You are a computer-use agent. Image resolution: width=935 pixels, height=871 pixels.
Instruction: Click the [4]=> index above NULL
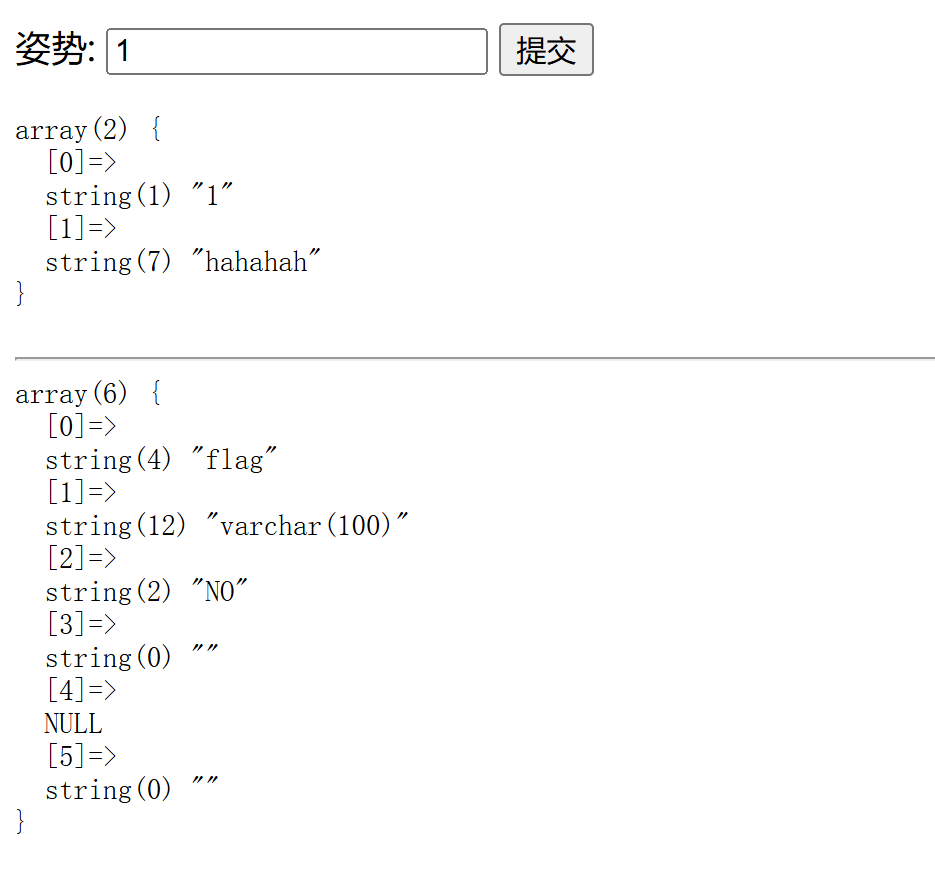pyautogui.click(x=81, y=690)
